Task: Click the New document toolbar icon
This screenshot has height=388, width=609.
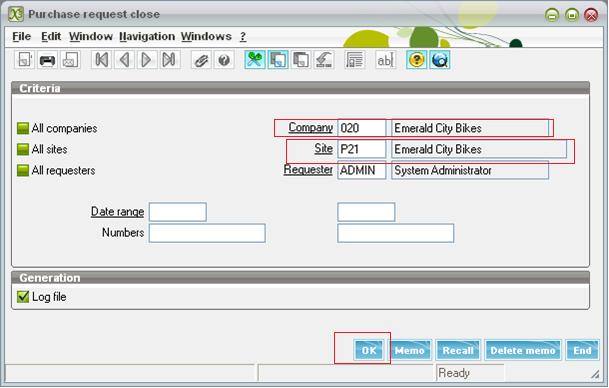Action: coord(24,60)
